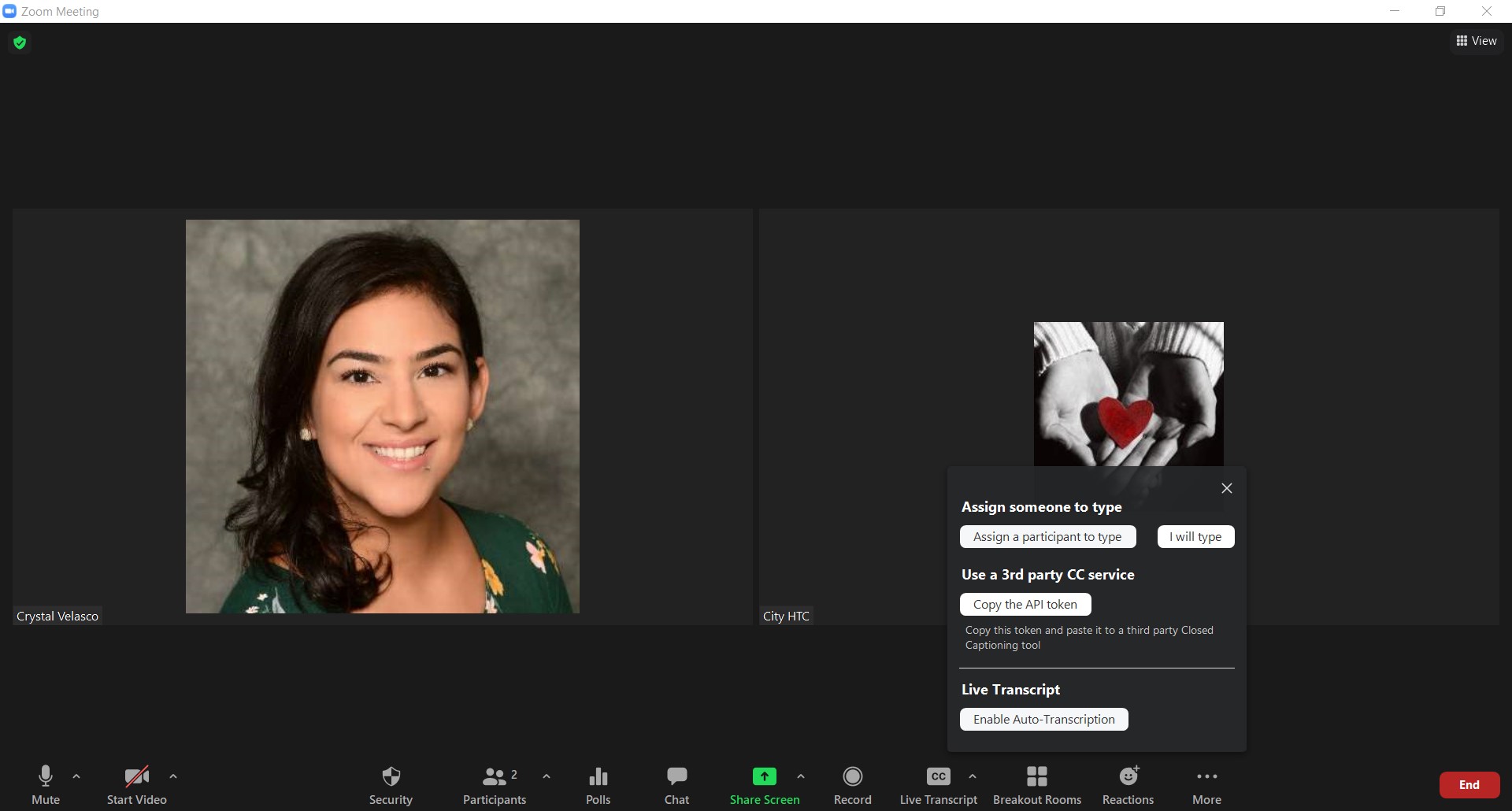The width and height of the screenshot is (1512, 811).
Task: Click Enable Auto-Transcription button
Action: click(x=1043, y=720)
